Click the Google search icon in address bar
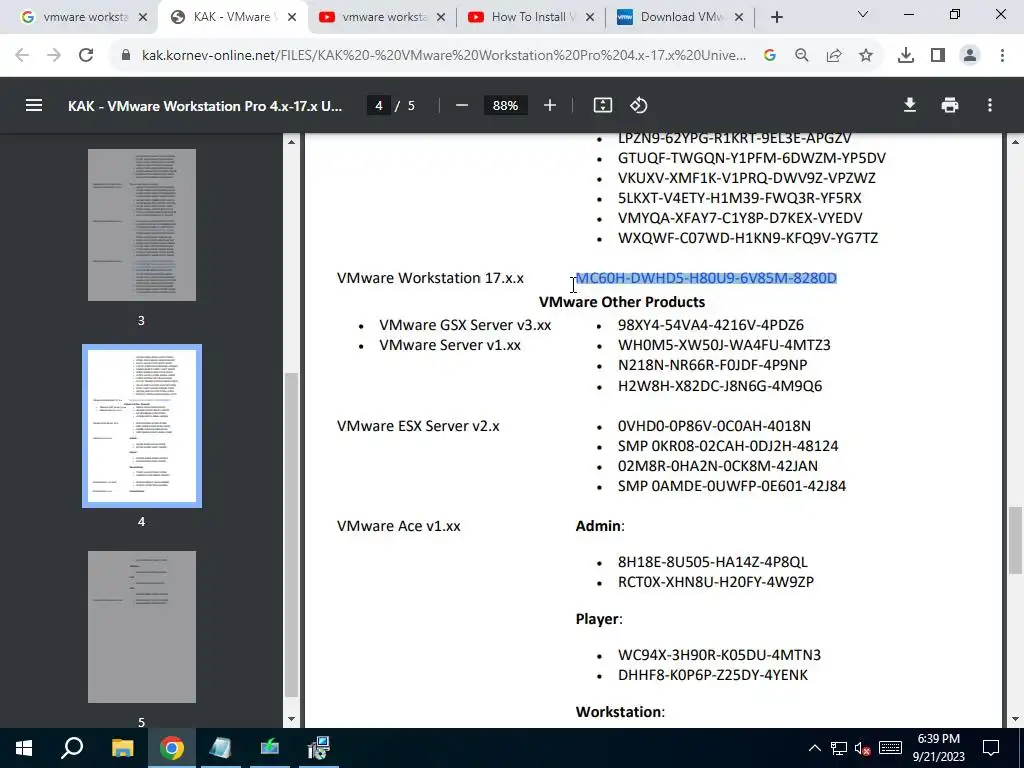 click(770, 56)
